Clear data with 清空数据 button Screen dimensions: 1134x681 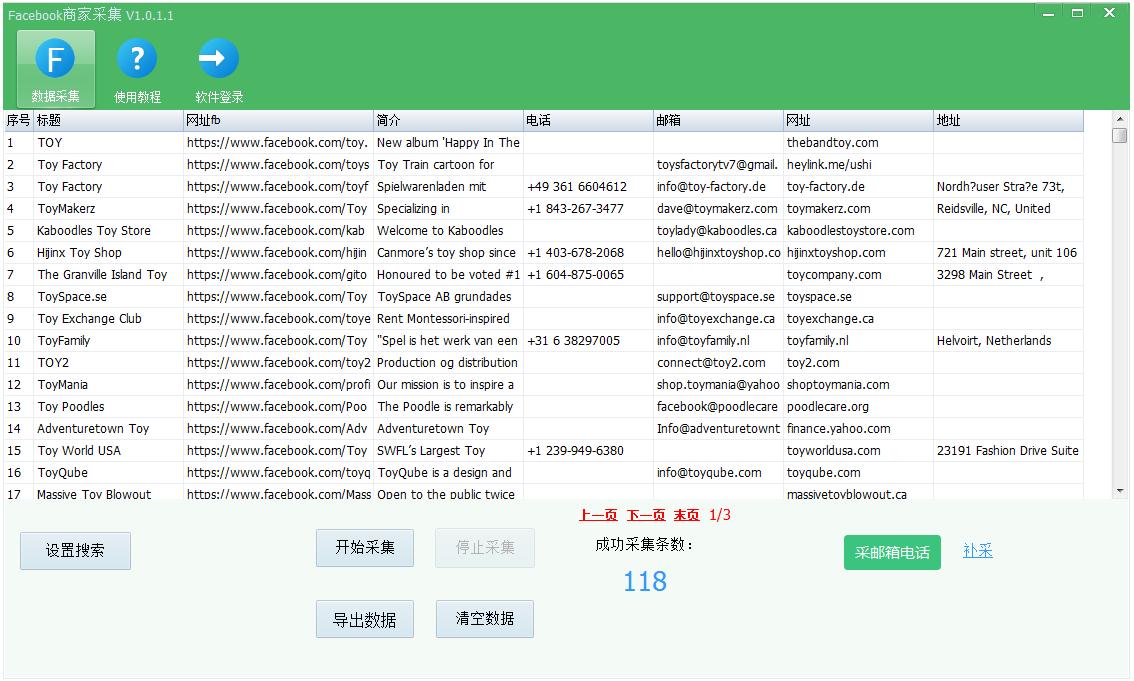[485, 619]
